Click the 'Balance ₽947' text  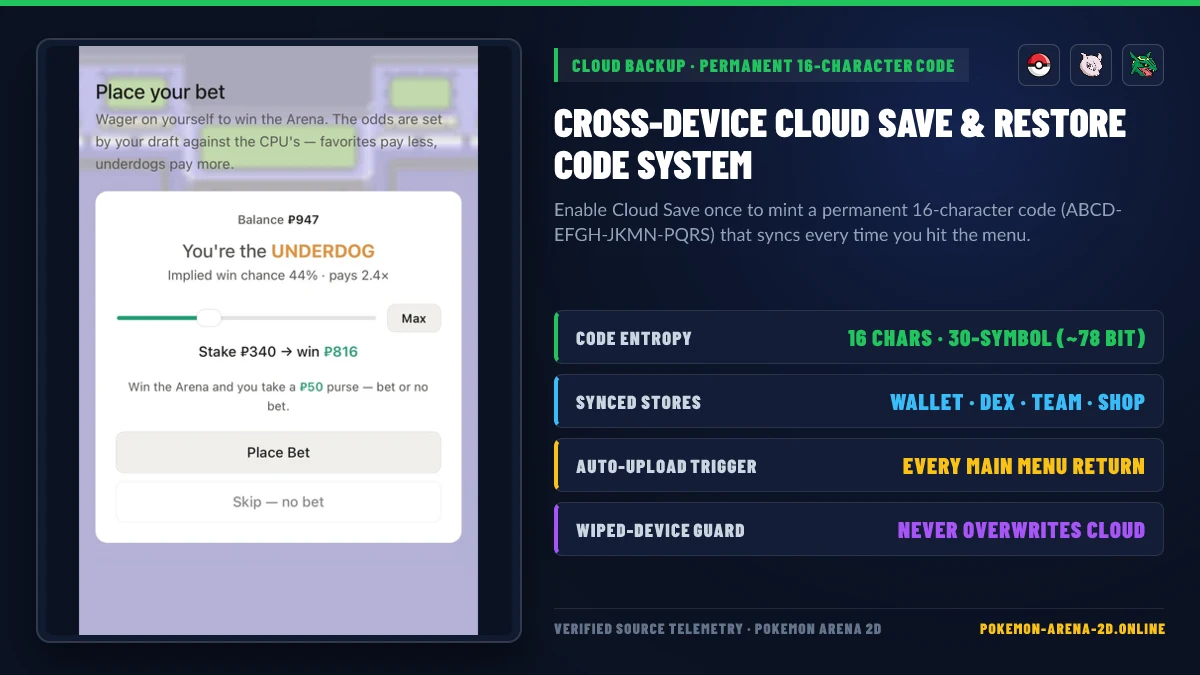278,219
